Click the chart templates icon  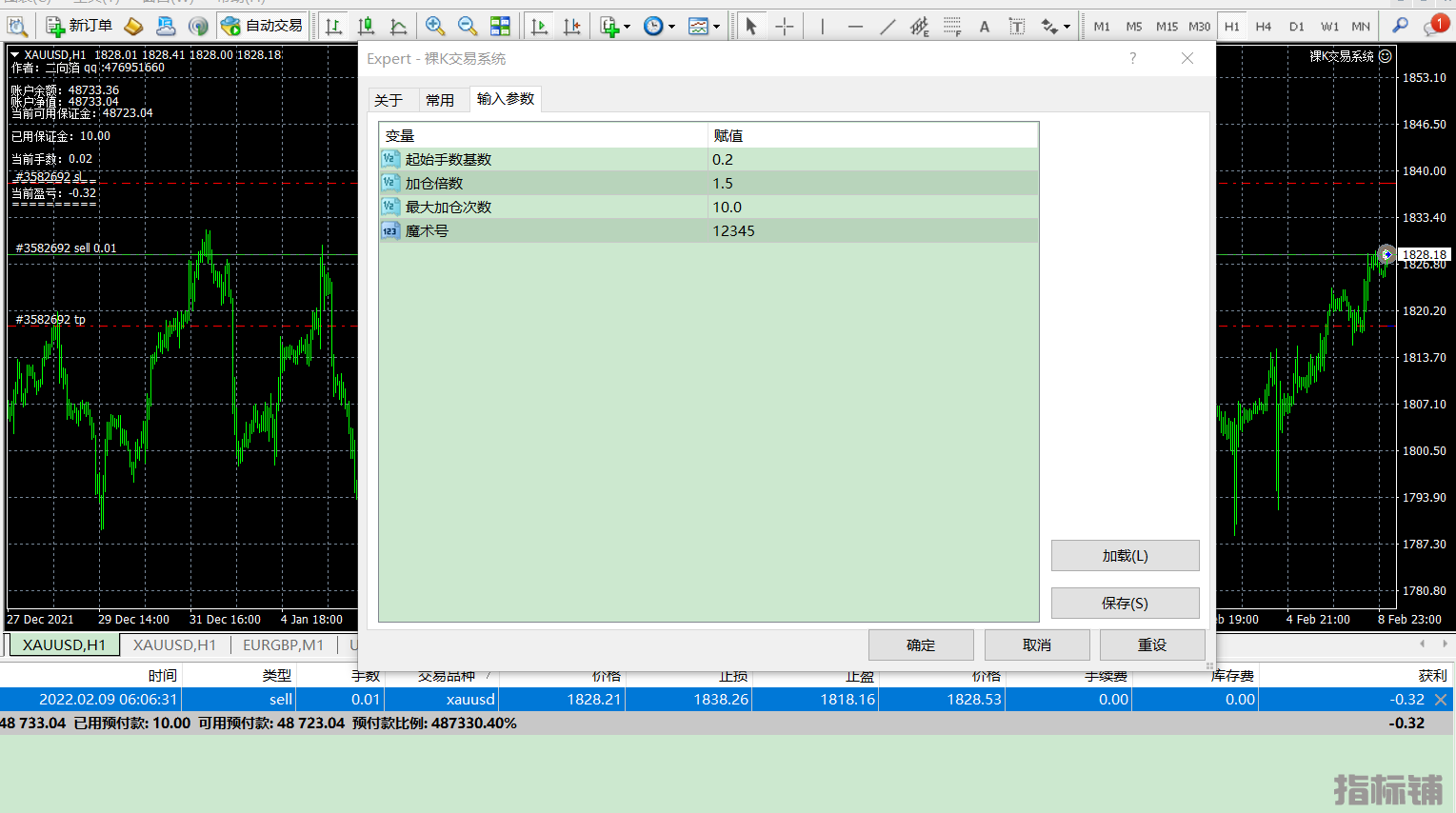[x=698, y=27]
